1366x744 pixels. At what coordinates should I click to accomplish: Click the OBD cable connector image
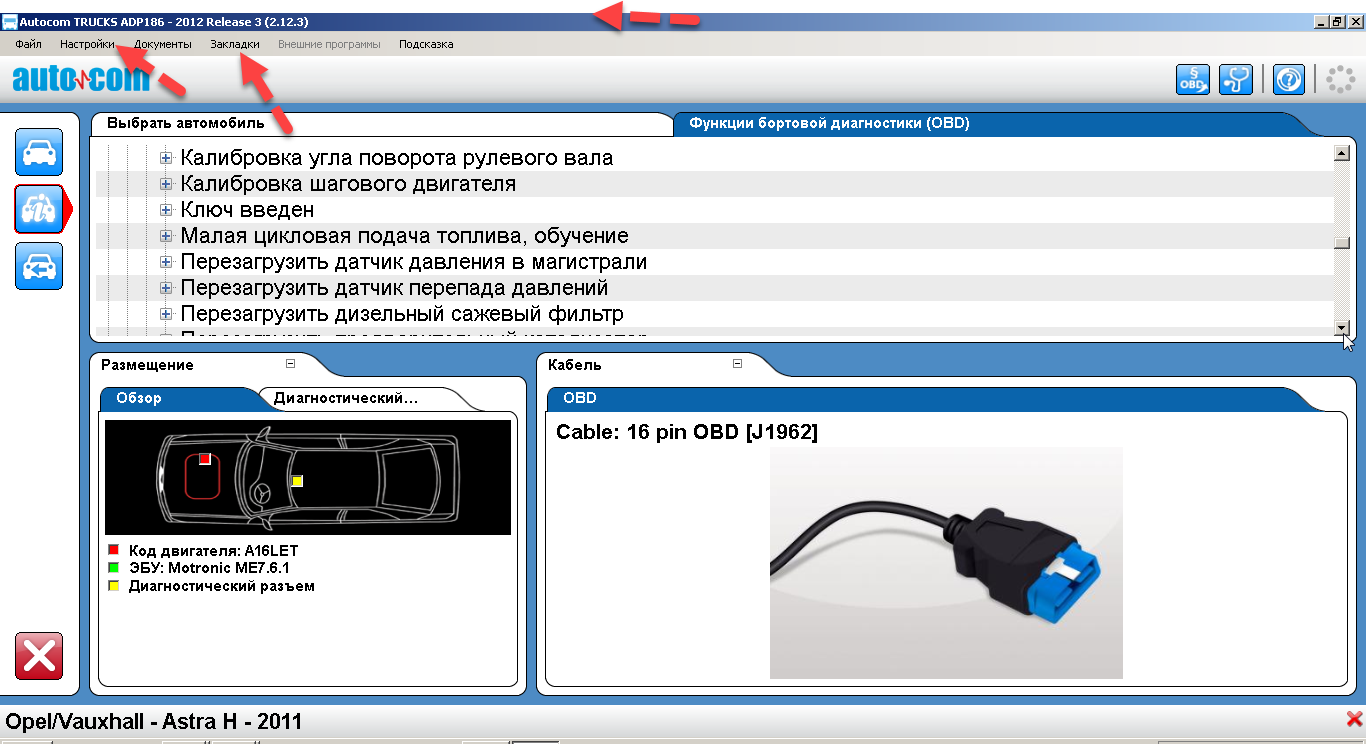[946, 563]
